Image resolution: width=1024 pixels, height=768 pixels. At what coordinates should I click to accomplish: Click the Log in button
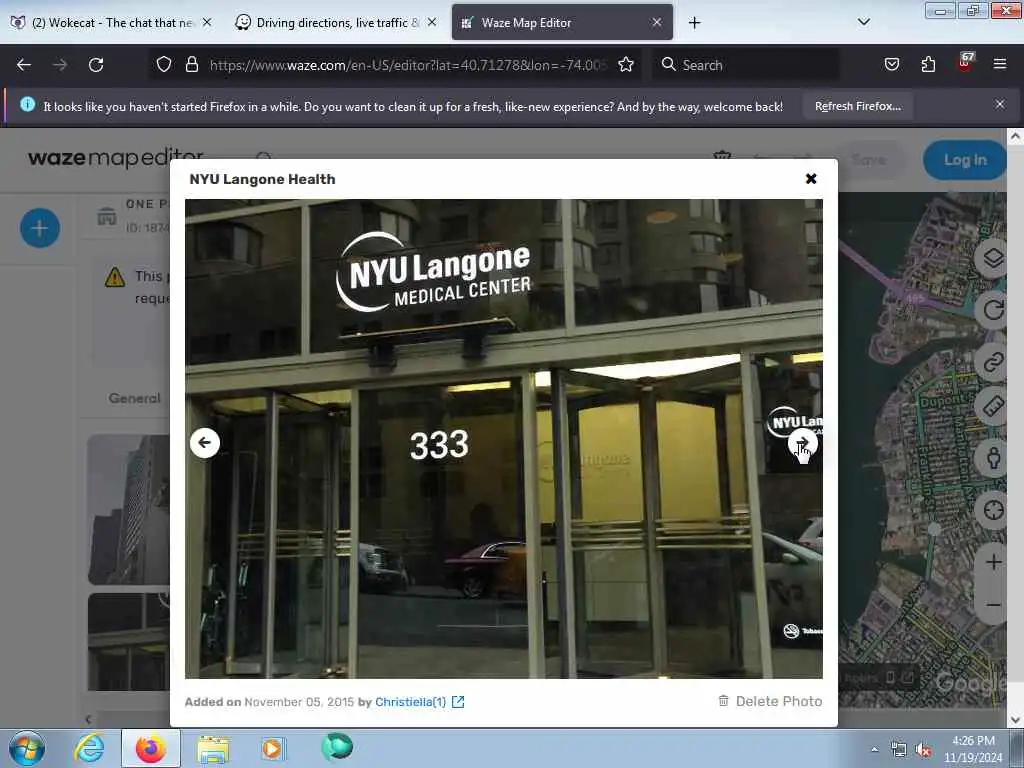coord(965,160)
